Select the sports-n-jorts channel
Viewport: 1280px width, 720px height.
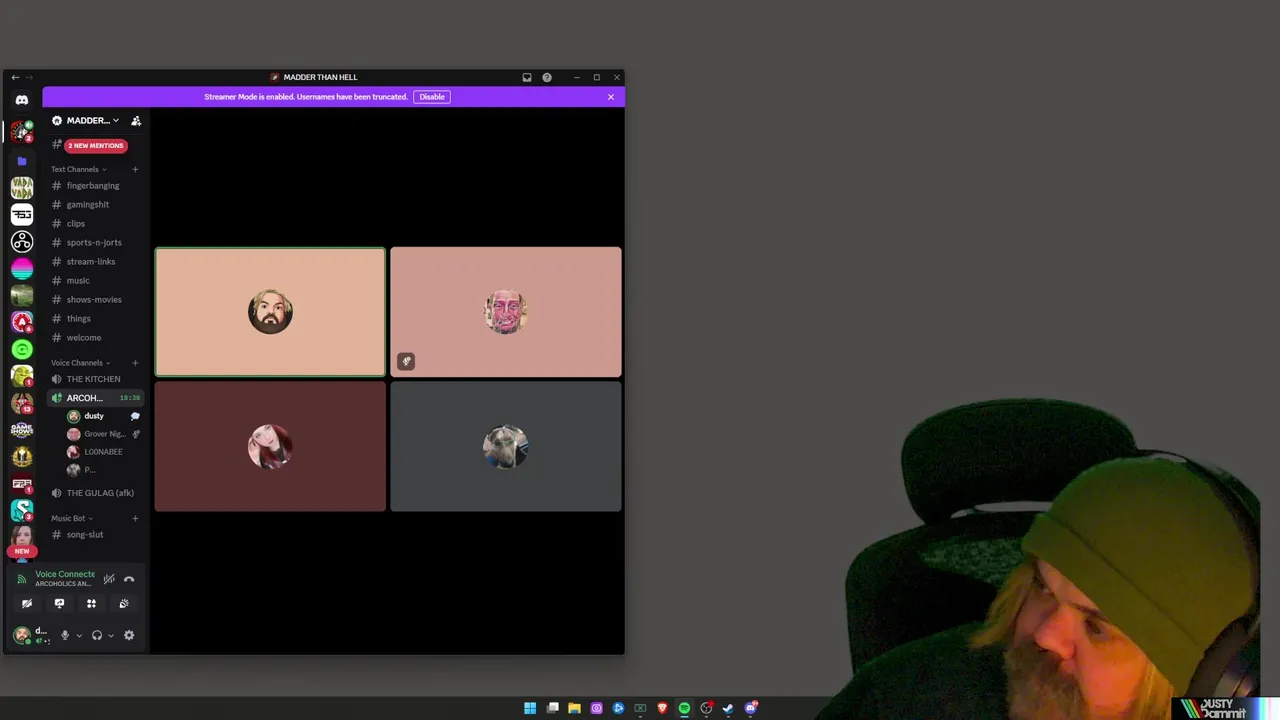coord(96,243)
